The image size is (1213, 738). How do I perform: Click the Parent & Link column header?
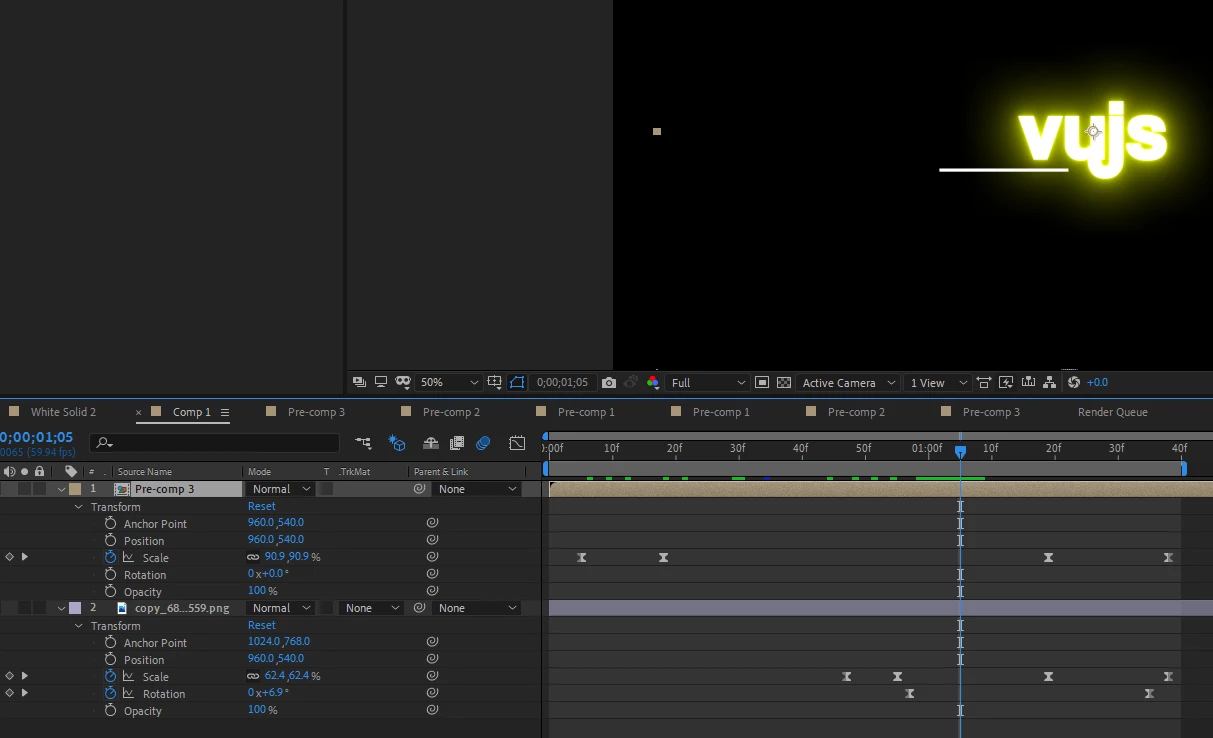coord(440,471)
